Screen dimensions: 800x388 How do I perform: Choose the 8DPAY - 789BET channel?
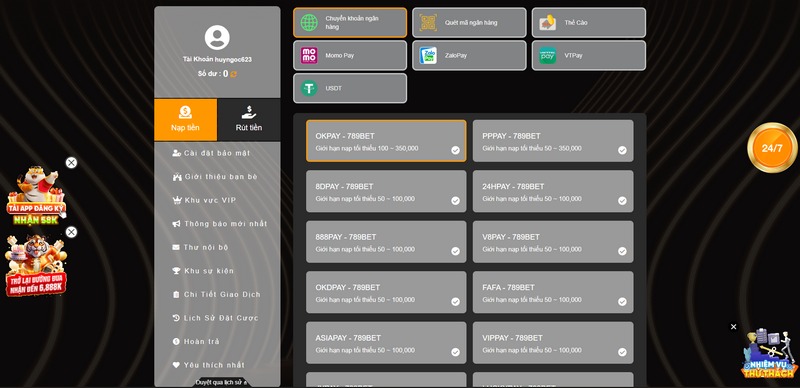(x=386, y=191)
